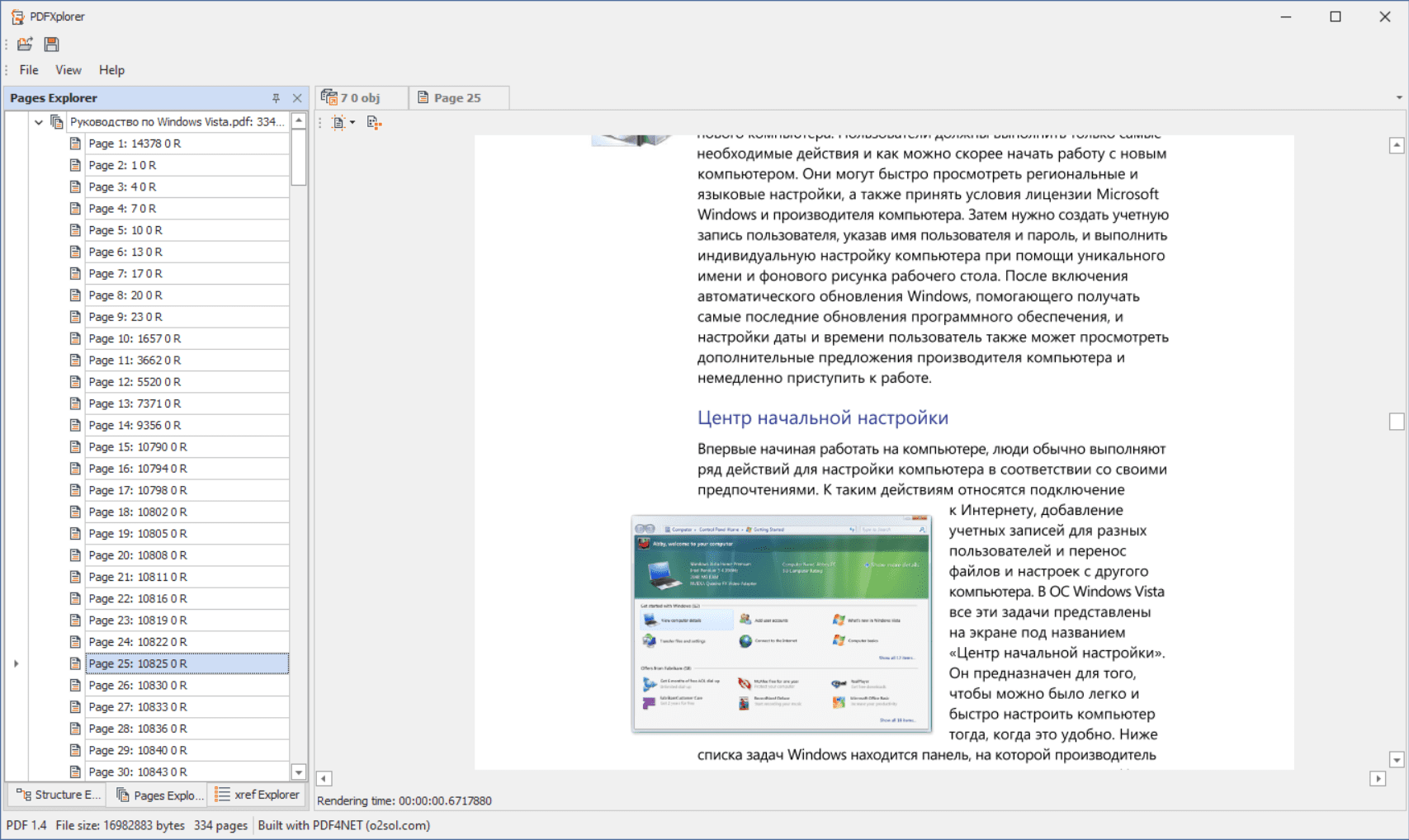This screenshot has width=1409, height=840.
Task: Click the page icon for Page 16
Action: [x=75, y=469]
